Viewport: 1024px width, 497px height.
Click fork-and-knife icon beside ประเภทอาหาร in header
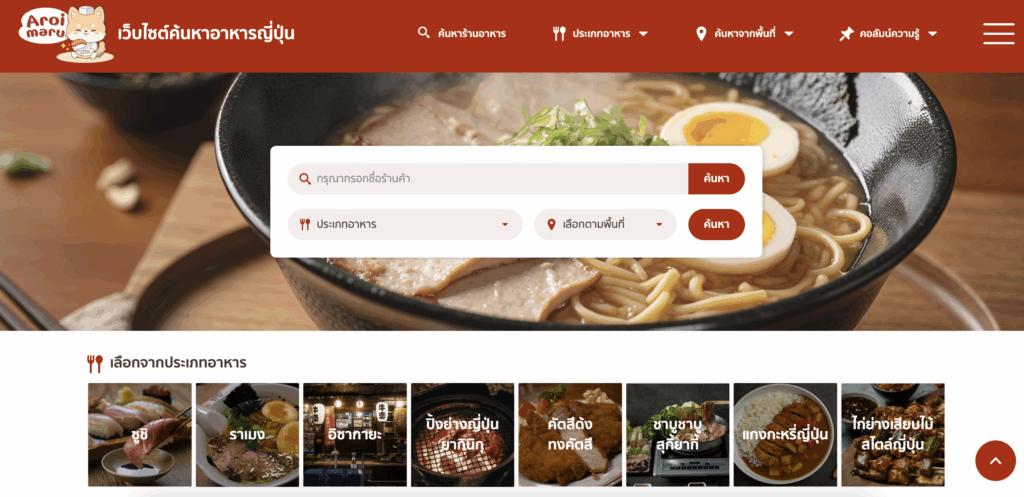[x=559, y=33]
